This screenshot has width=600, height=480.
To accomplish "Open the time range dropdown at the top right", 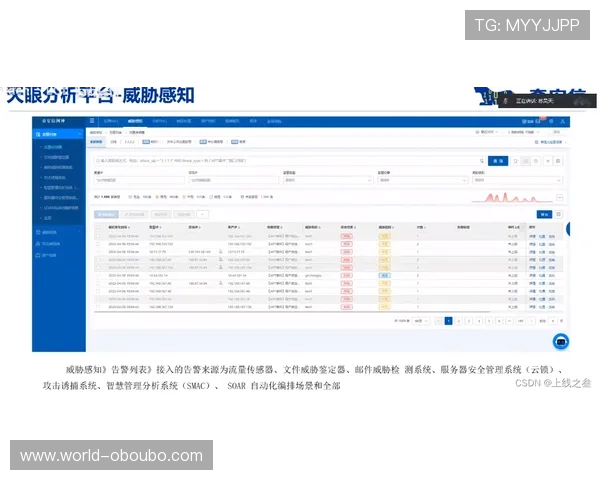I will point(524,132).
